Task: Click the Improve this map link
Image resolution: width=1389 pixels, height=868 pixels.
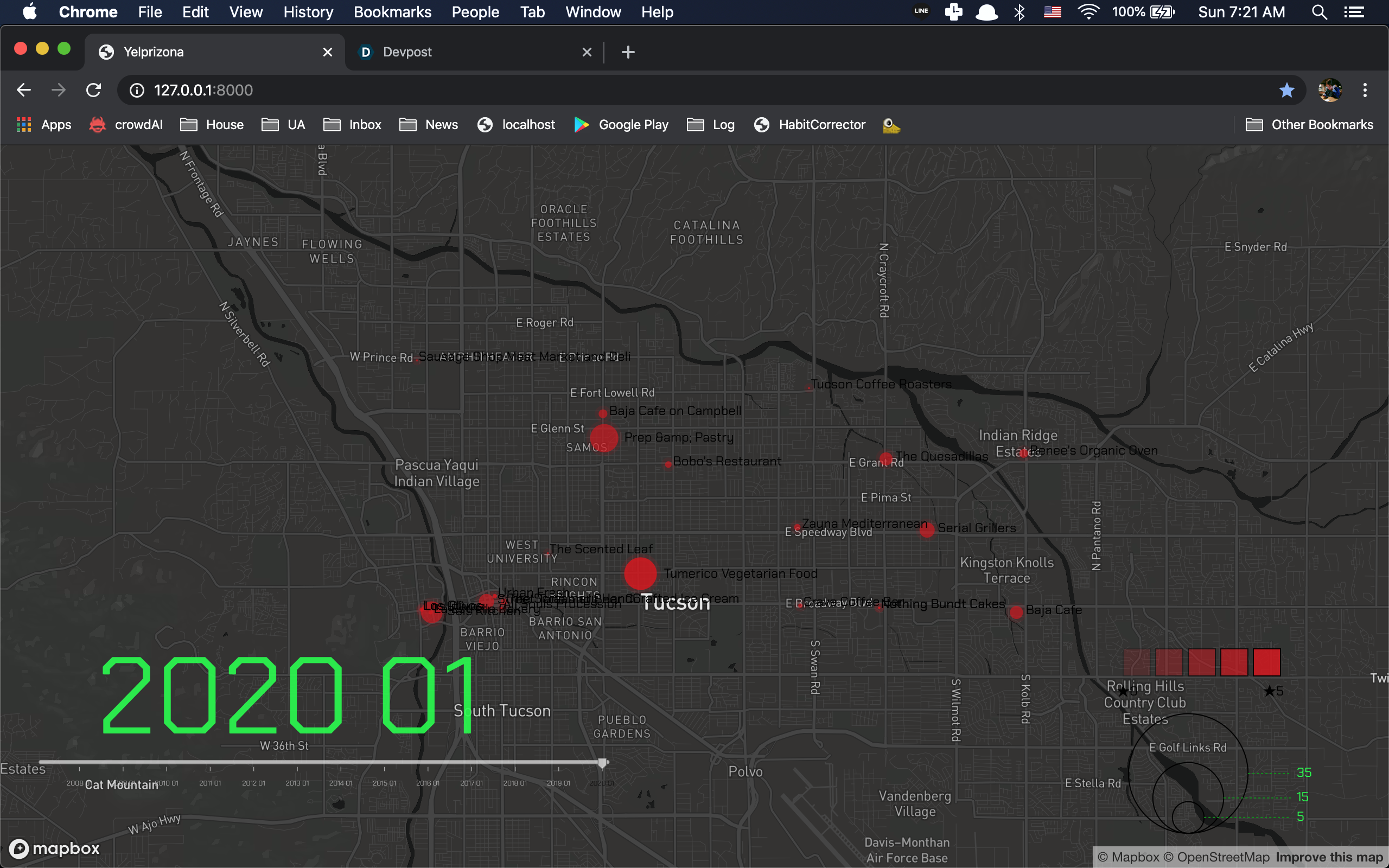Action: (x=1329, y=857)
